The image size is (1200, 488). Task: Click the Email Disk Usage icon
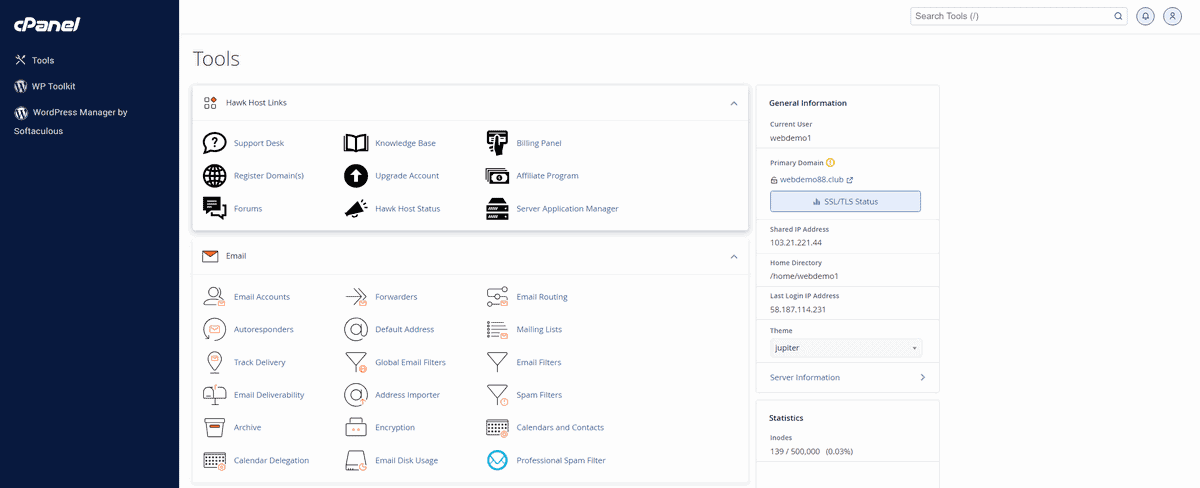coord(356,461)
